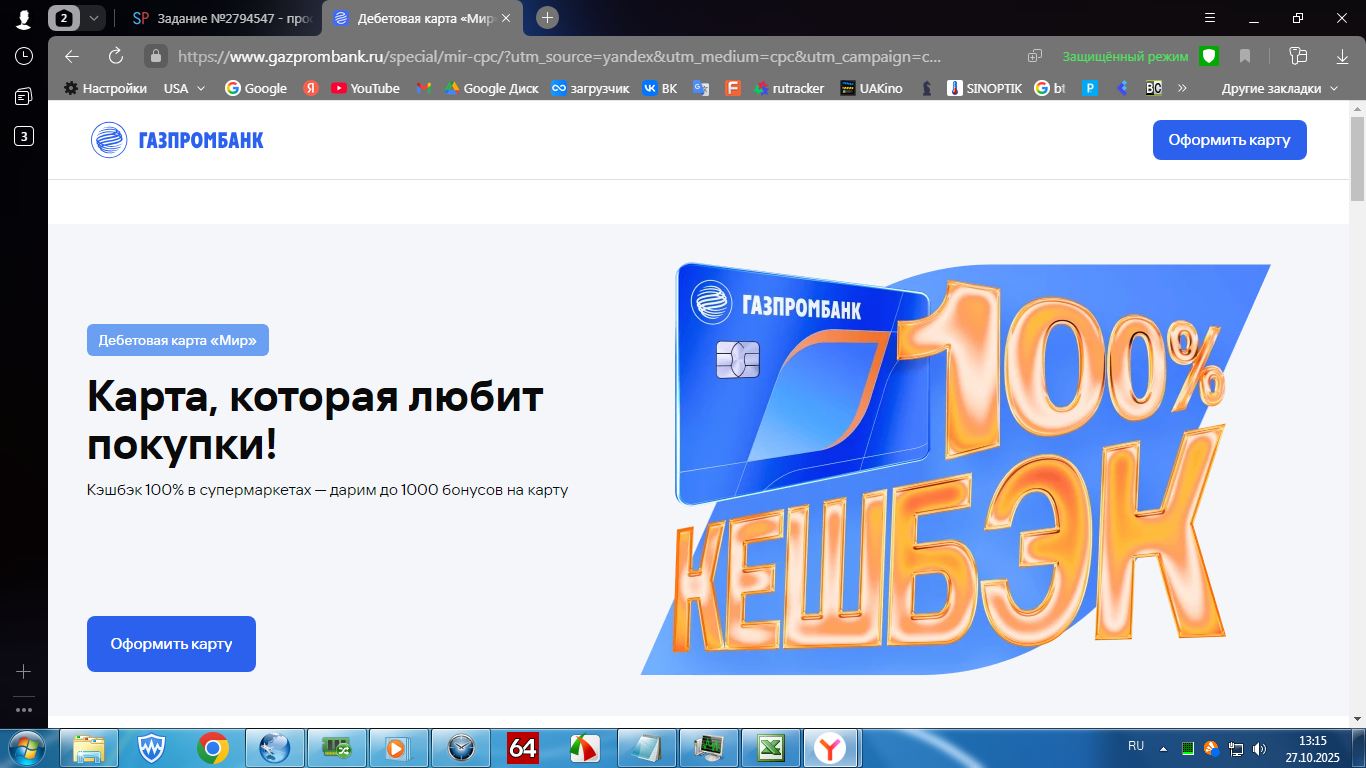This screenshot has width=1366, height=768.
Task: Open the Google bookmark
Action: tap(256, 88)
